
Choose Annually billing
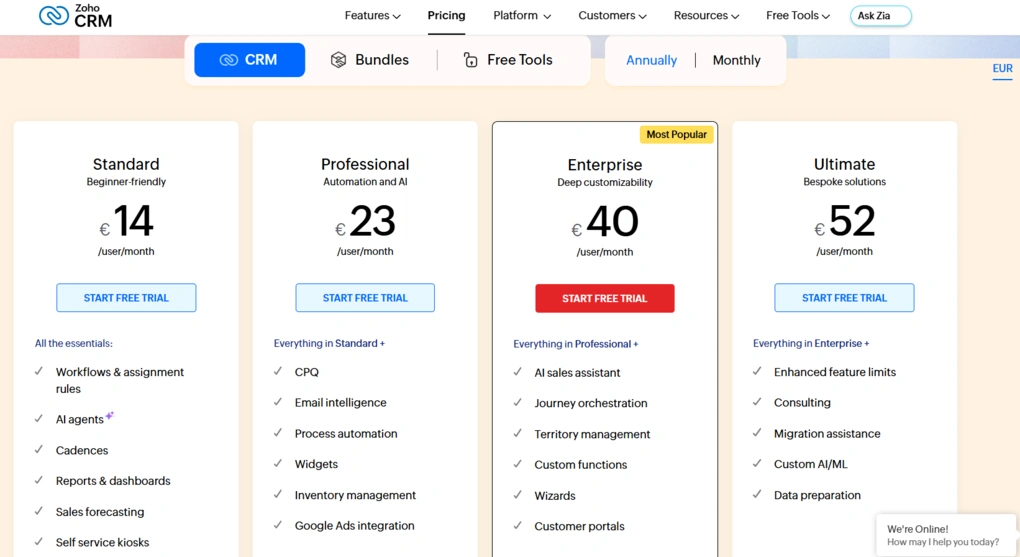point(651,61)
